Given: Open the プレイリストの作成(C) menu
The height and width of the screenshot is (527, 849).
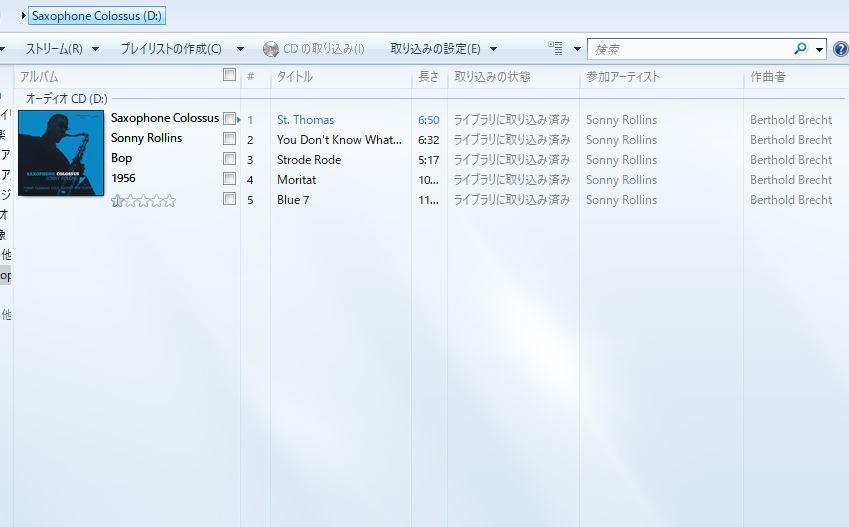Looking at the screenshot, I should click(x=171, y=49).
